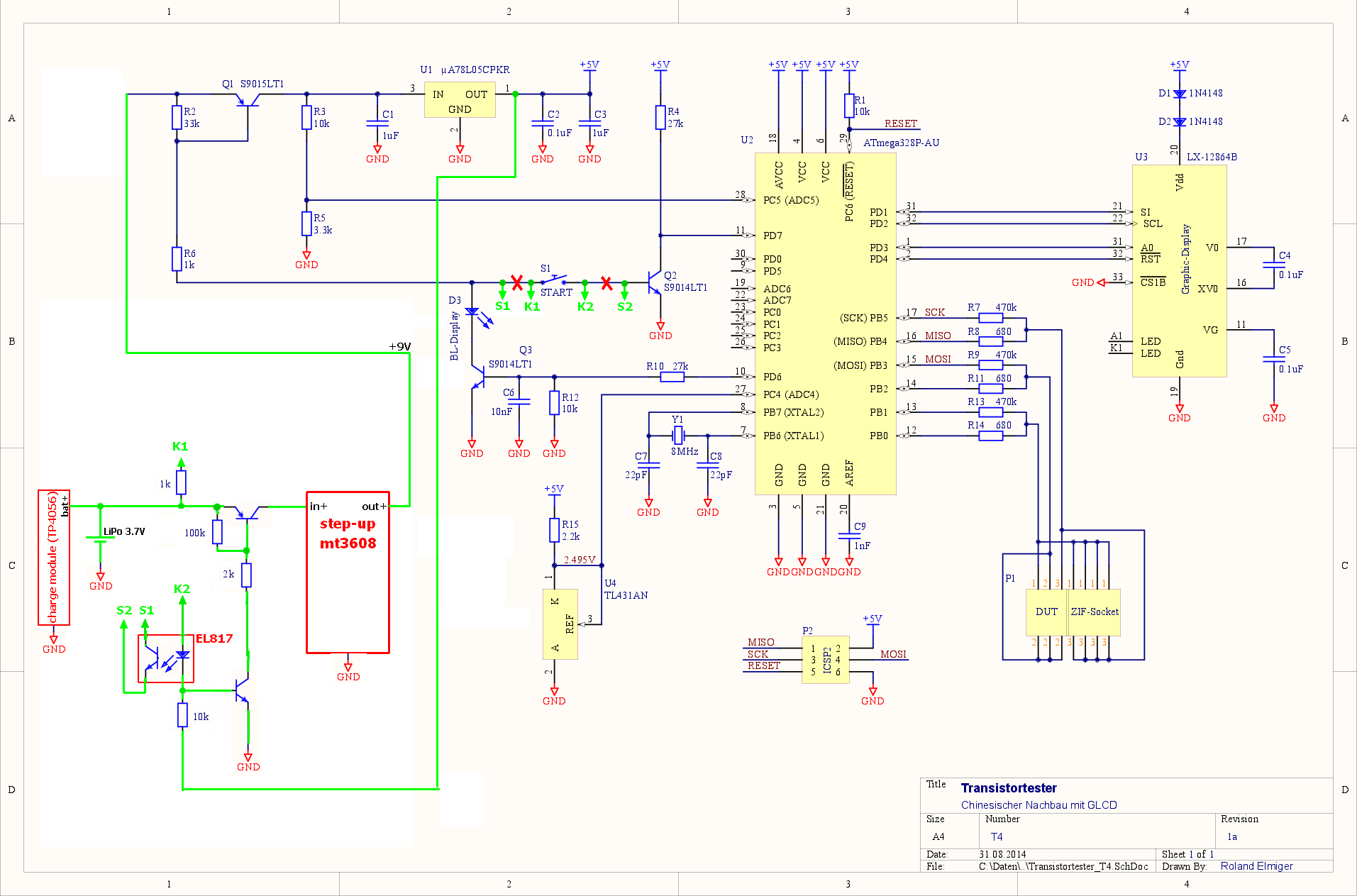Click the 2.495V voltage label
This screenshot has width=1357, height=896.
pos(580,560)
